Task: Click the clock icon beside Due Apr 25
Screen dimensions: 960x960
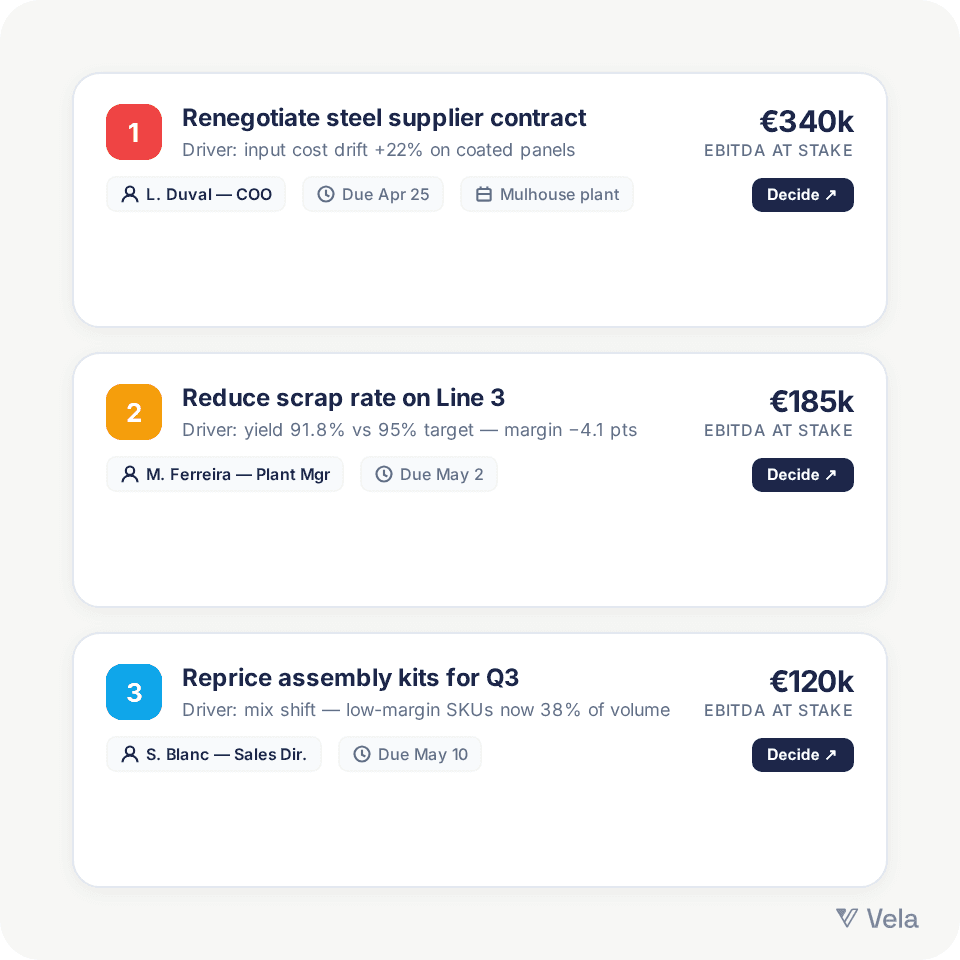Action: click(326, 194)
